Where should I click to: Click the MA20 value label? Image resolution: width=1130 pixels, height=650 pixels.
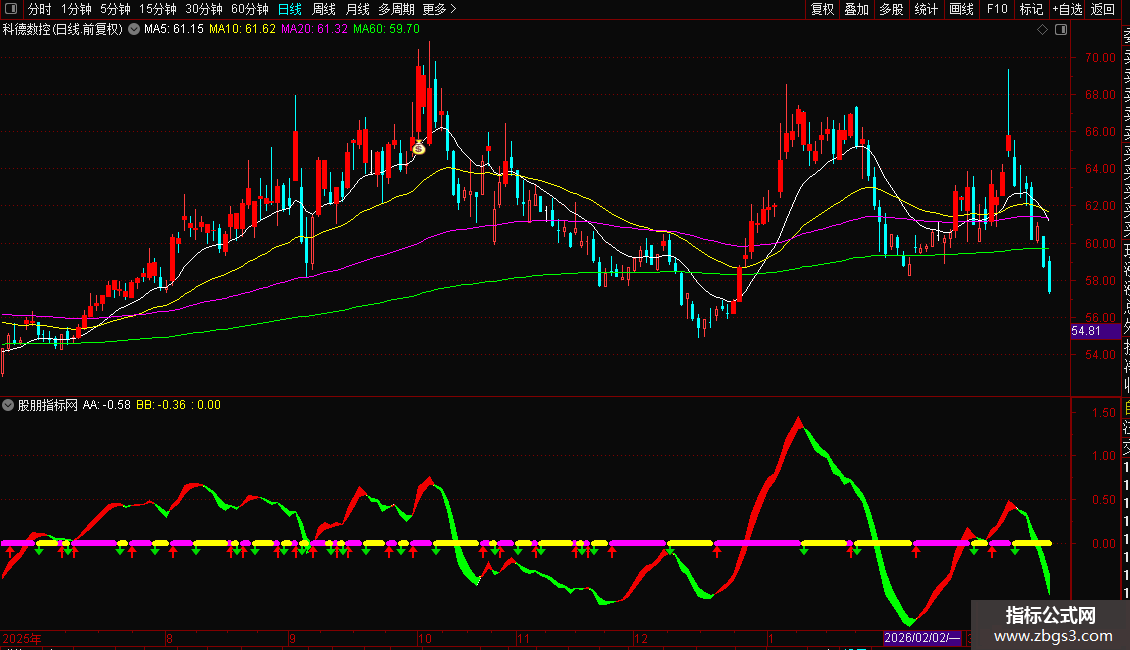pyautogui.click(x=314, y=29)
